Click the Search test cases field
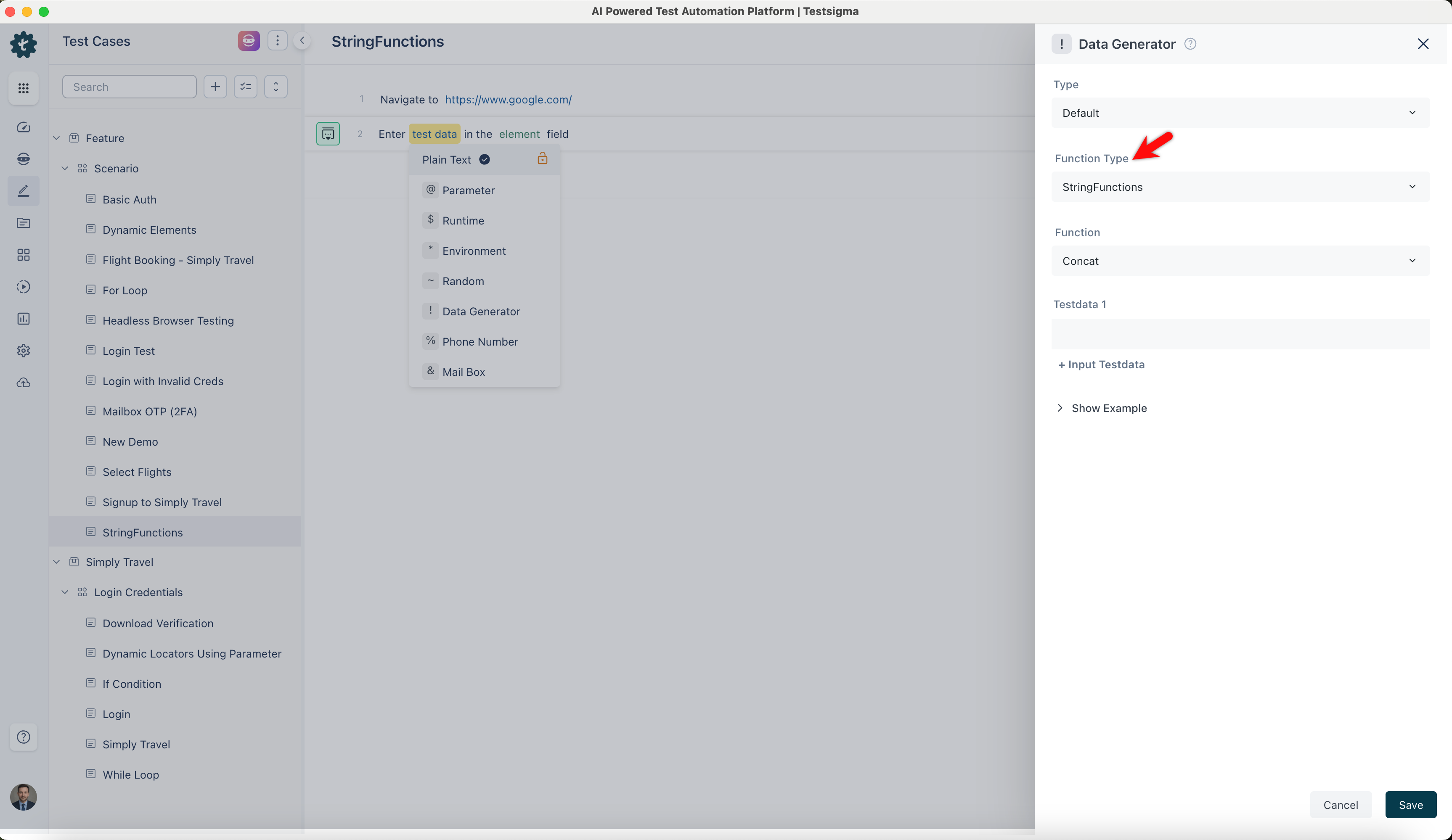 click(x=129, y=86)
